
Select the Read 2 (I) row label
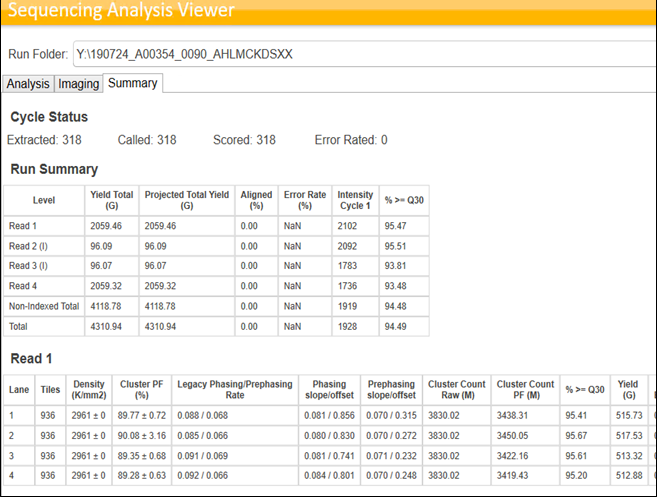click(x=28, y=246)
